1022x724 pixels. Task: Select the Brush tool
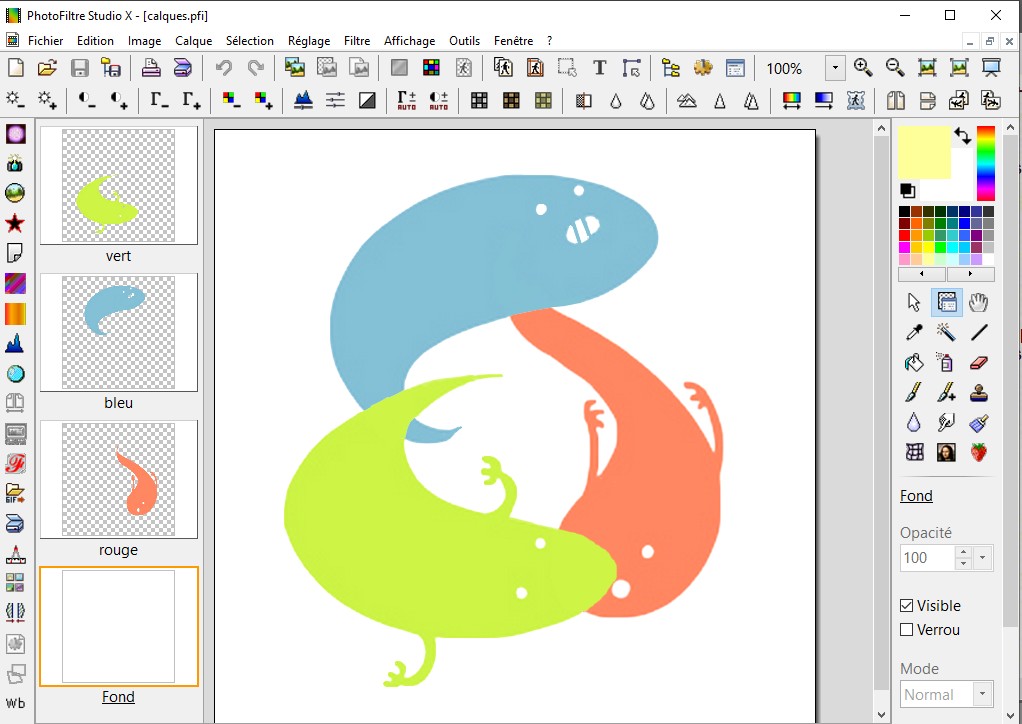914,392
